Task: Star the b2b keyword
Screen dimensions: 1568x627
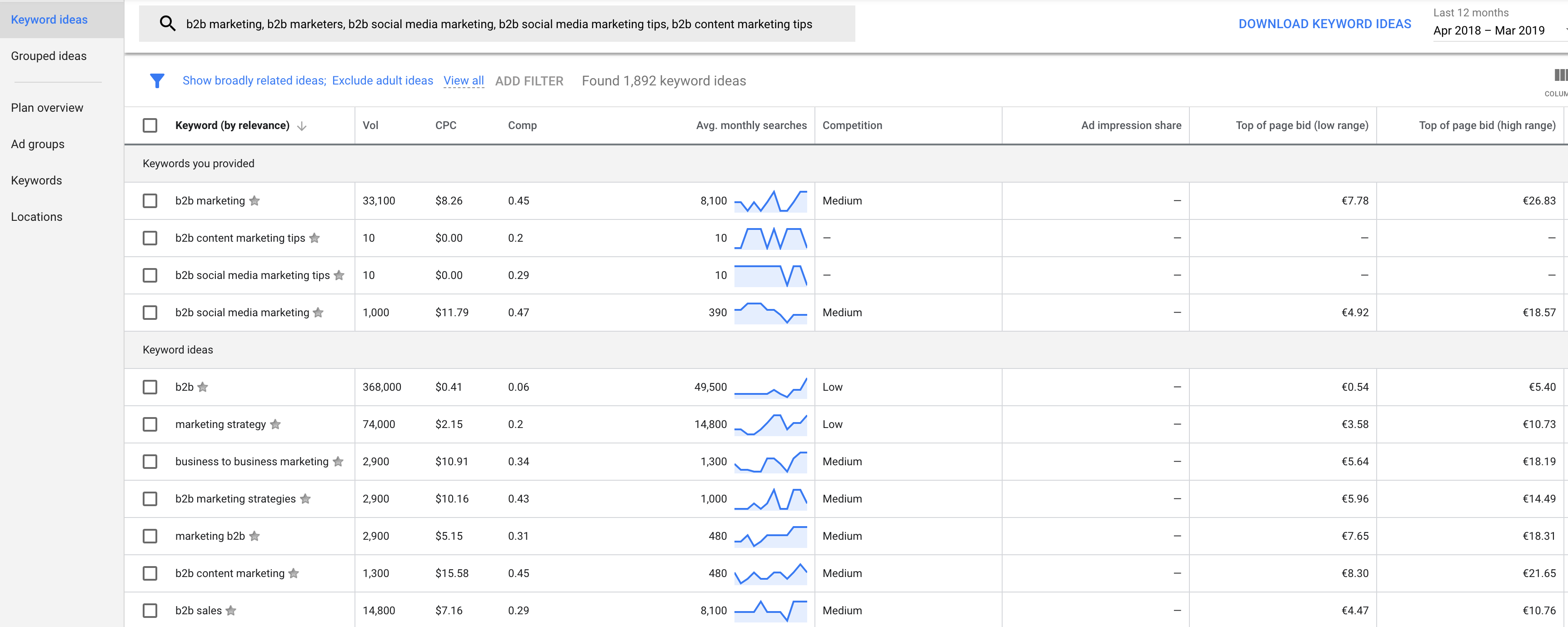Action: (203, 387)
